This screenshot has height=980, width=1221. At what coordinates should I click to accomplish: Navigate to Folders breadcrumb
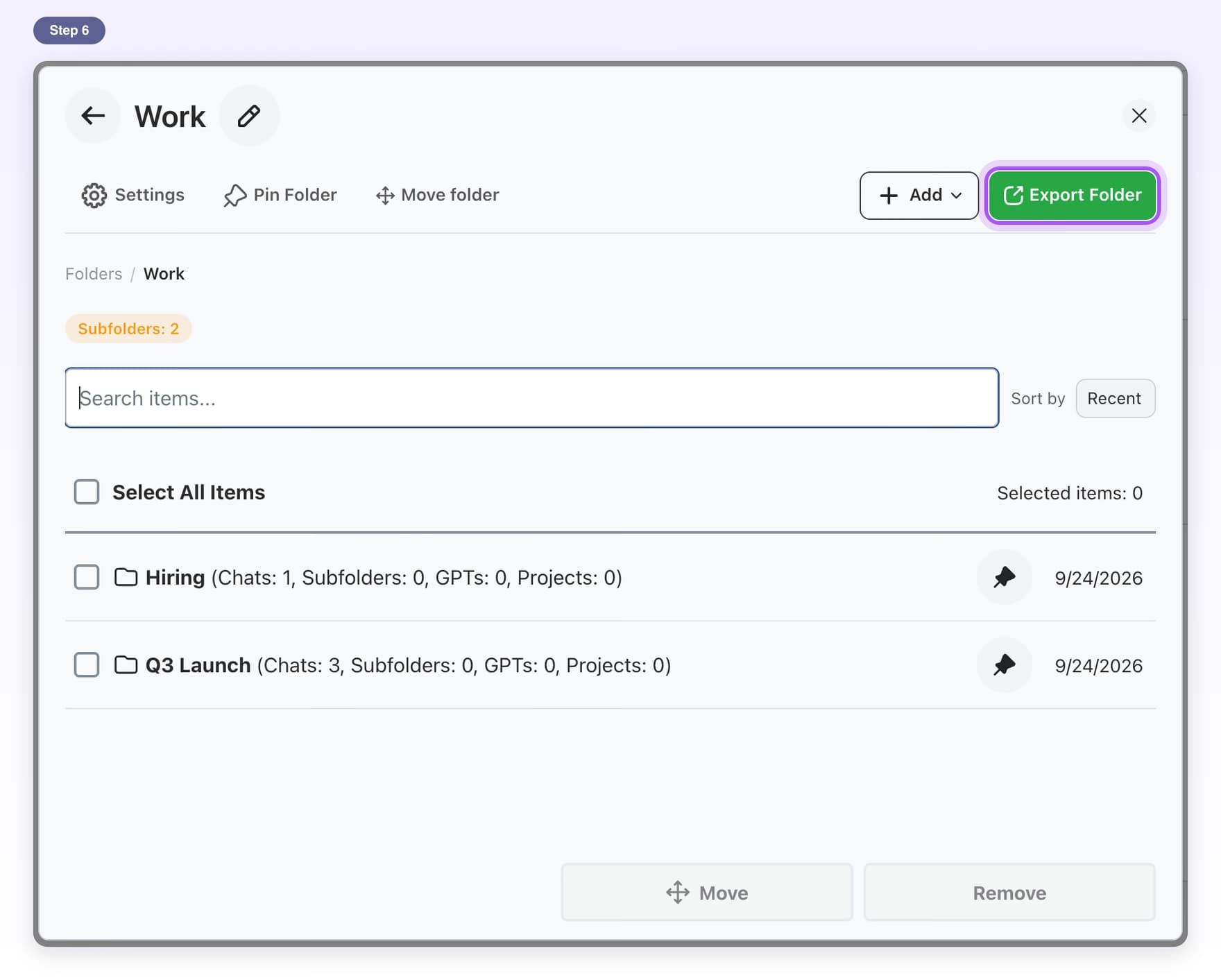point(94,274)
